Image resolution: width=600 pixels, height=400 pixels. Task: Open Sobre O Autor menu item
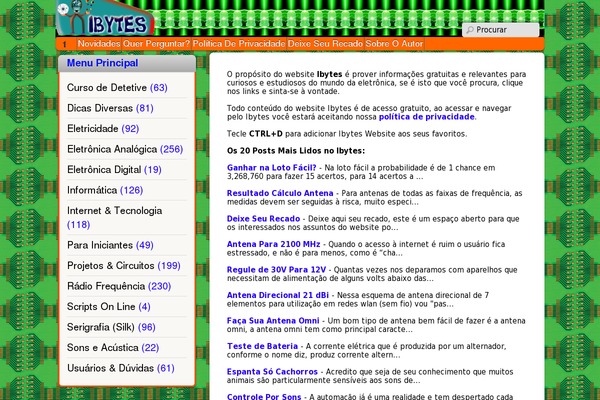(394, 44)
